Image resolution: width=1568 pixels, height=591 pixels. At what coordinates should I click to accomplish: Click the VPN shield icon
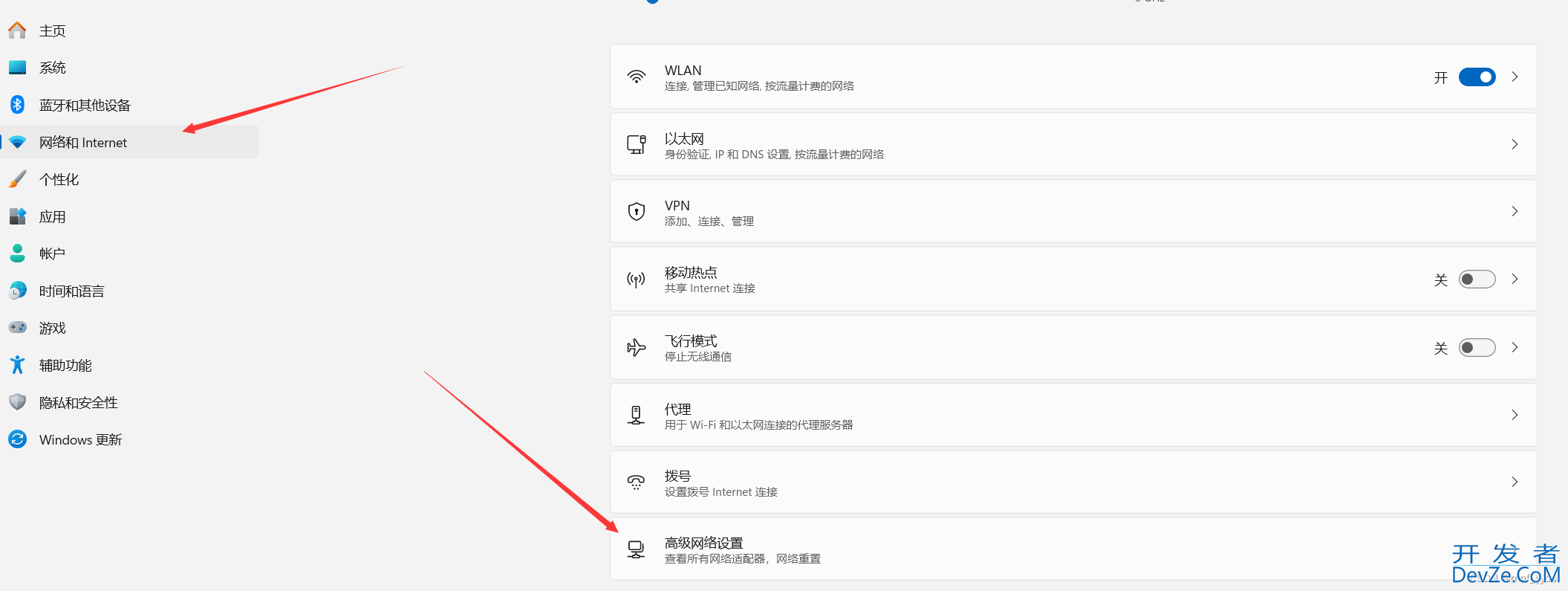point(637,212)
